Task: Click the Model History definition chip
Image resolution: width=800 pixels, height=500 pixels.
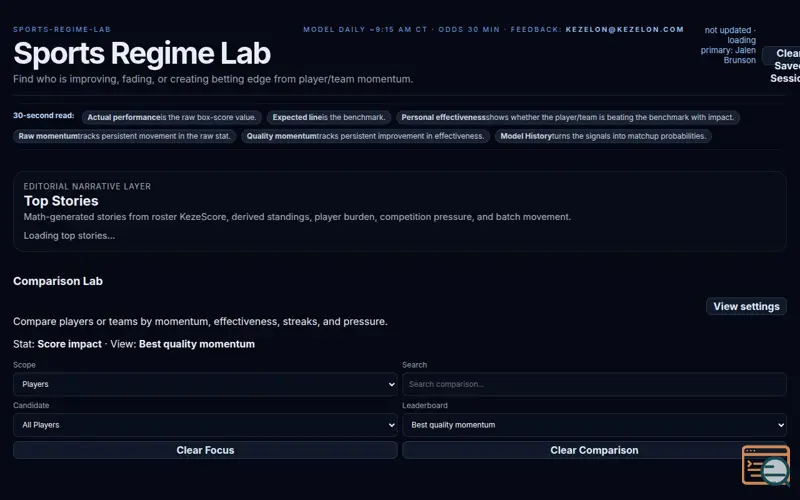Action: [603, 136]
